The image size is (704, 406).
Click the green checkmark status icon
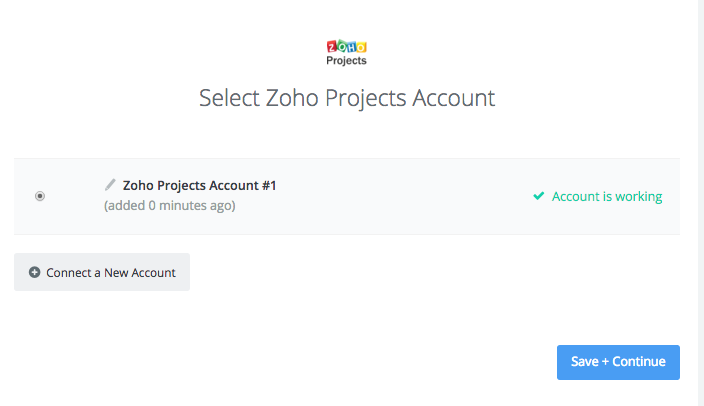[538, 196]
